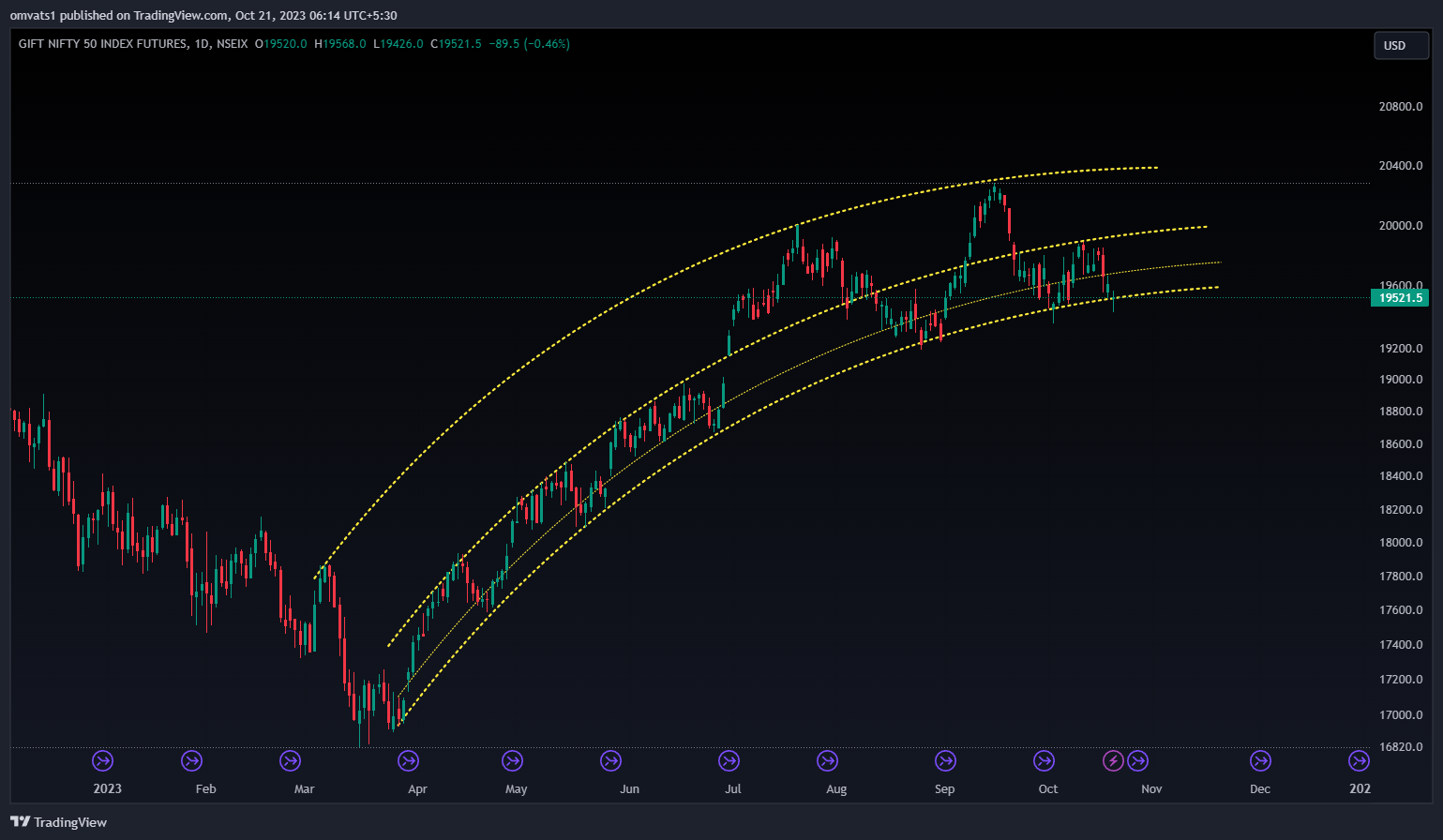Click the close value C19521.5
This screenshot has width=1443, height=840.
[457, 44]
